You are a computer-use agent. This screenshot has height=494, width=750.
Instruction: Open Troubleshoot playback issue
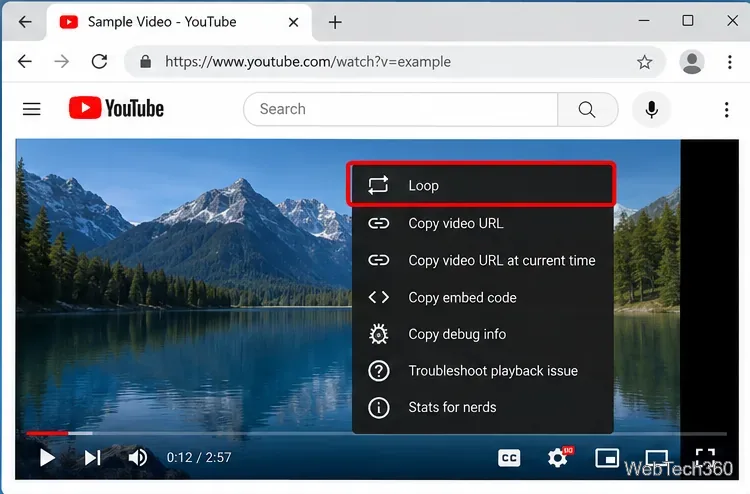[x=483, y=371]
